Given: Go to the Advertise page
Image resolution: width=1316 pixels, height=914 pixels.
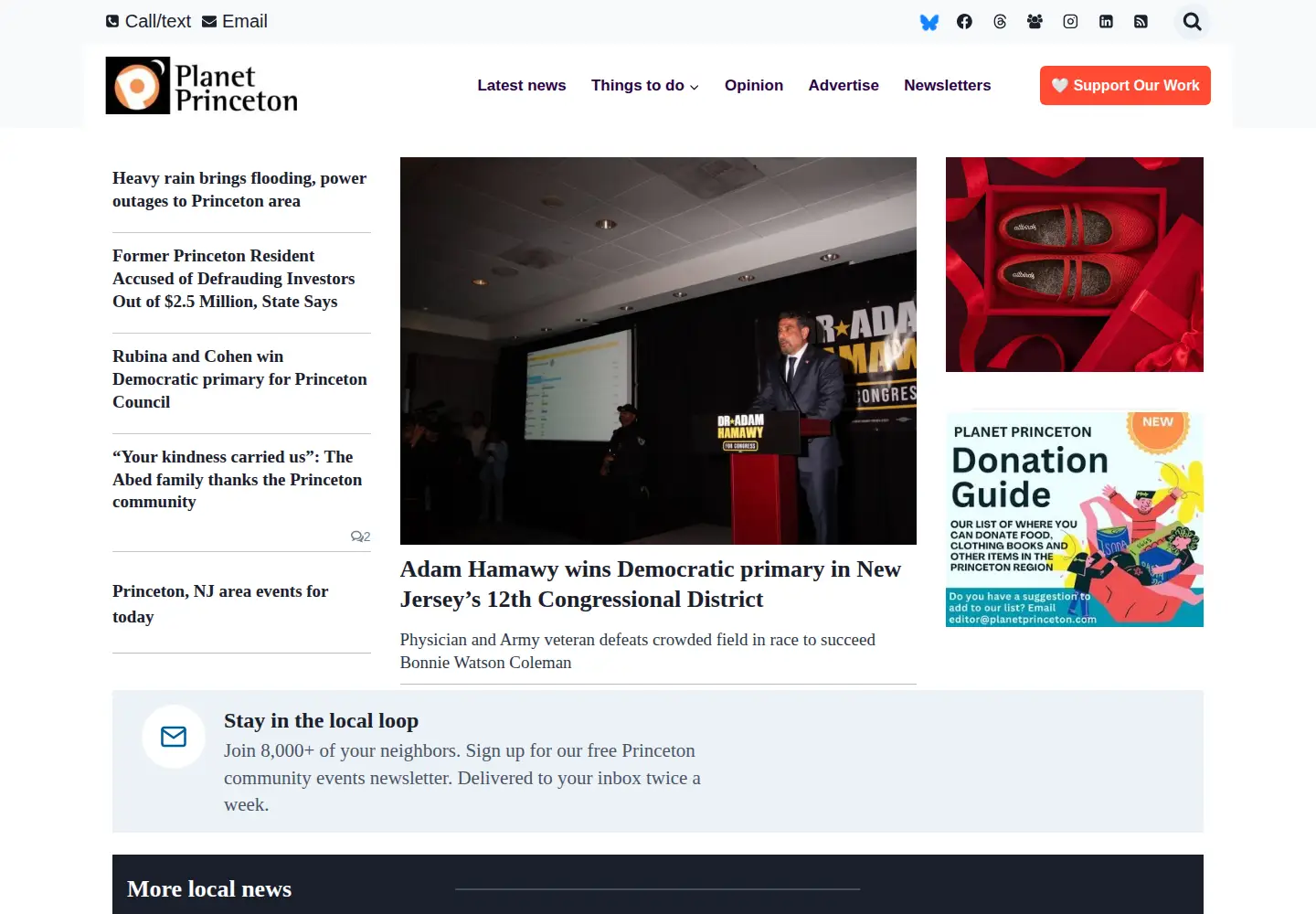Looking at the screenshot, I should point(844,86).
